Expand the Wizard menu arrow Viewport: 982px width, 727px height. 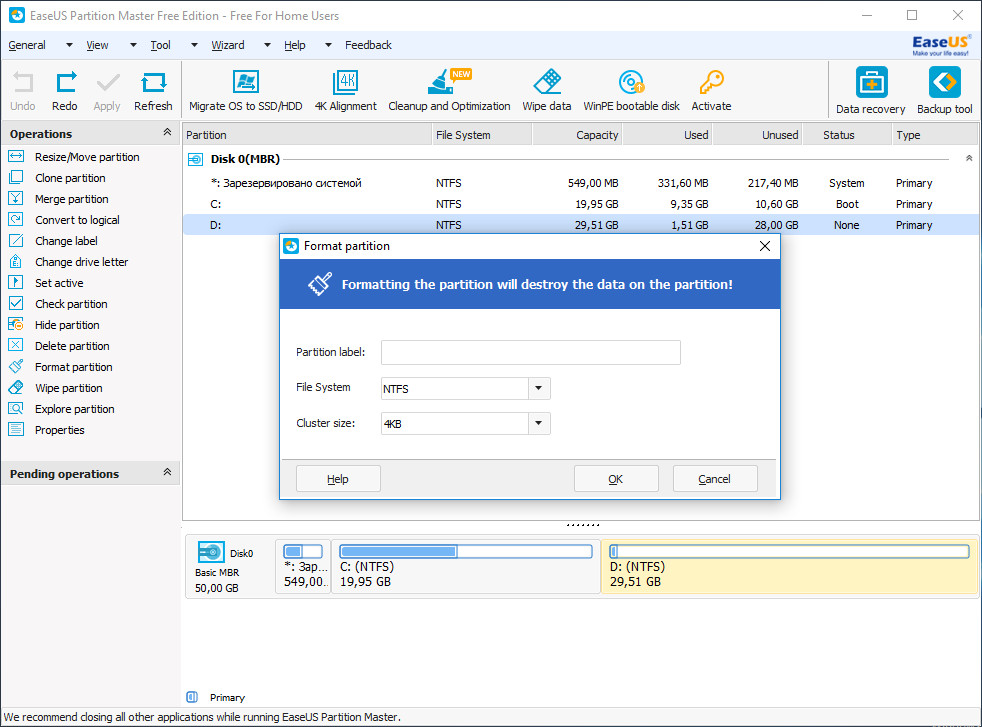point(267,45)
